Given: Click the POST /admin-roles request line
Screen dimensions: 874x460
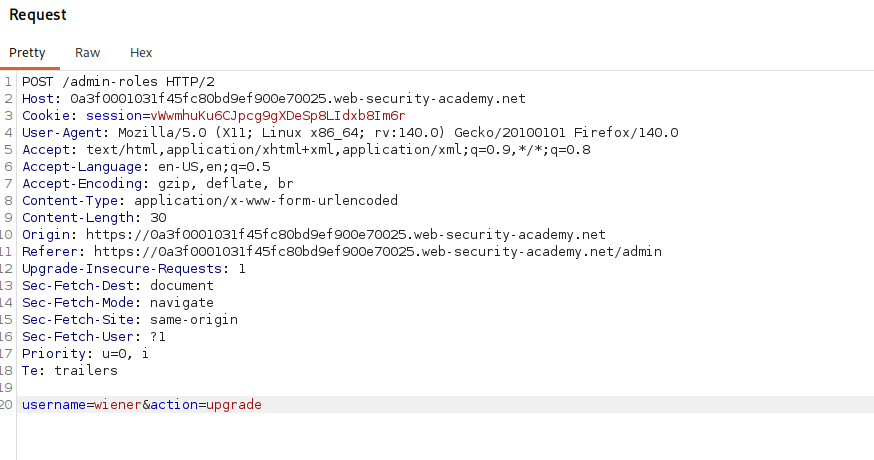Looking at the screenshot, I should [x=118, y=81].
